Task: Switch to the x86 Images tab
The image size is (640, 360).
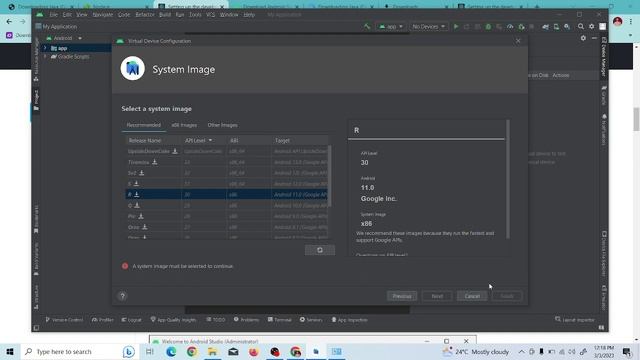Action: (184, 125)
